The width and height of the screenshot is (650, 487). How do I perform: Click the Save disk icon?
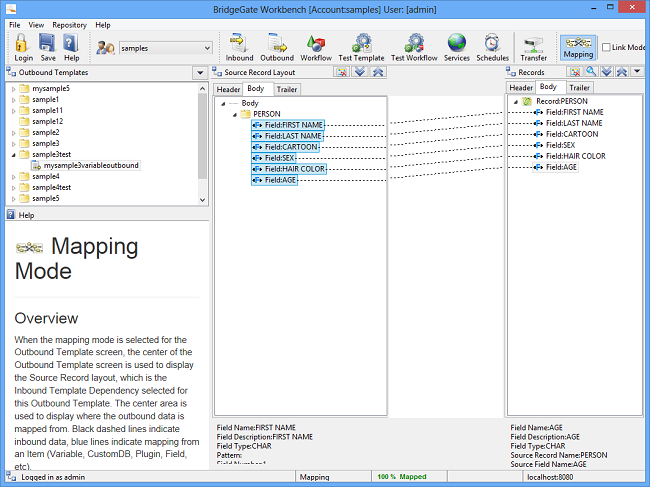[48, 47]
